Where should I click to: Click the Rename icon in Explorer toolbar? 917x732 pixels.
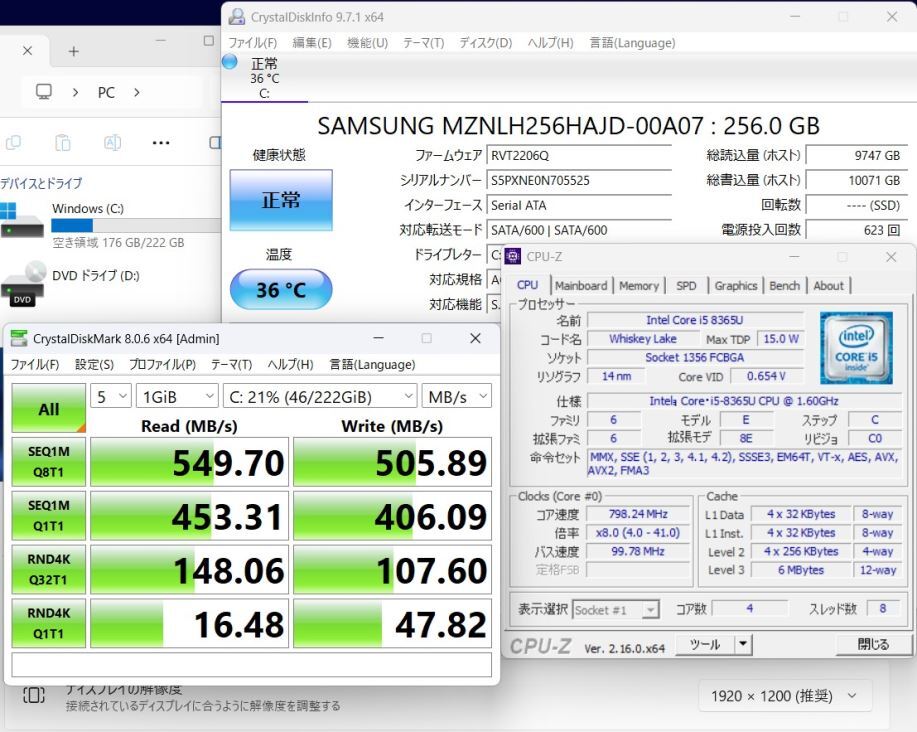pos(112,143)
